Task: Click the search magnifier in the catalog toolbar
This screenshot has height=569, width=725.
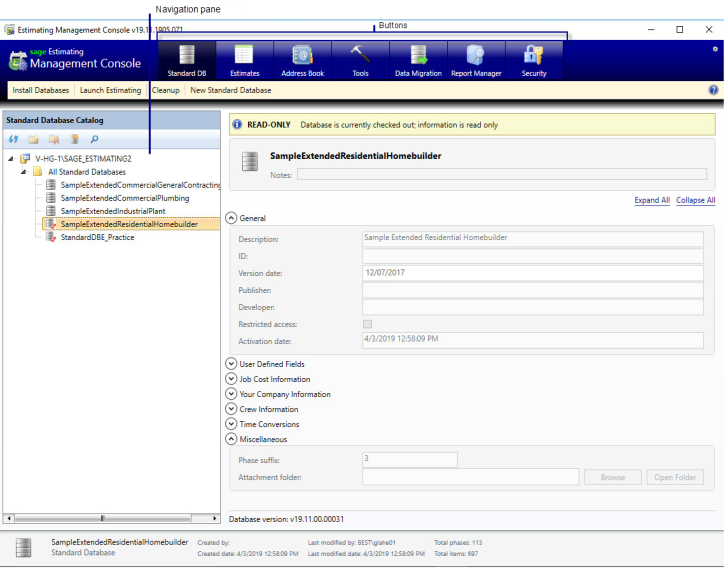Action: coord(94,140)
